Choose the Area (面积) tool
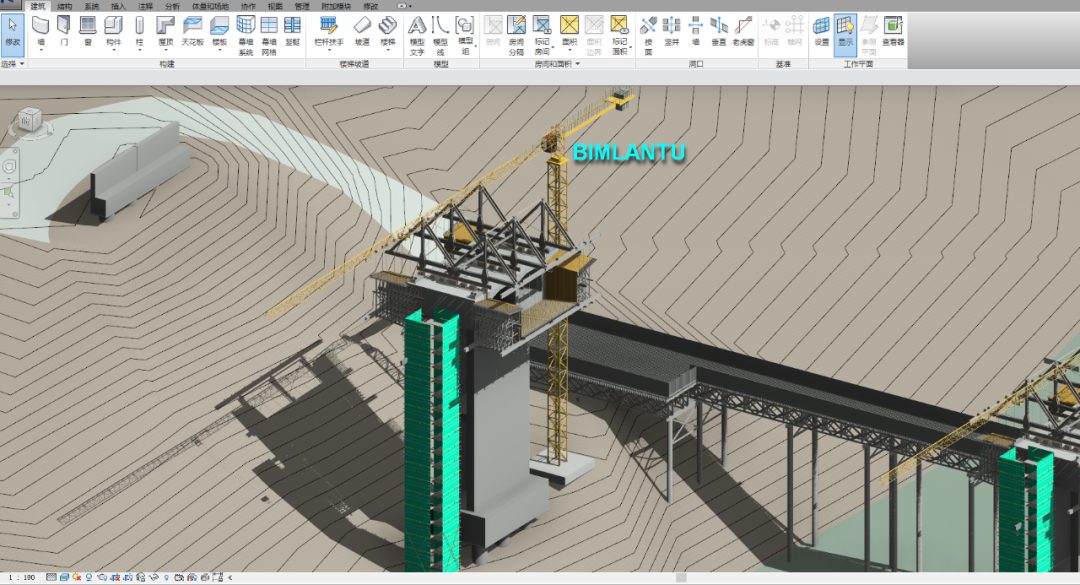Viewport: 1080px width, 585px height. pos(569,31)
